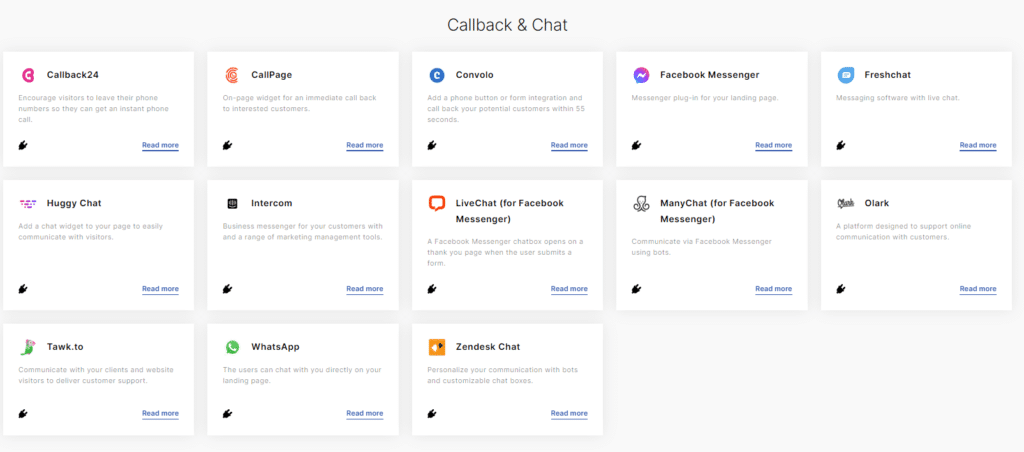Click the Huggy Chat card title
The width and height of the screenshot is (1024, 452).
point(74,203)
